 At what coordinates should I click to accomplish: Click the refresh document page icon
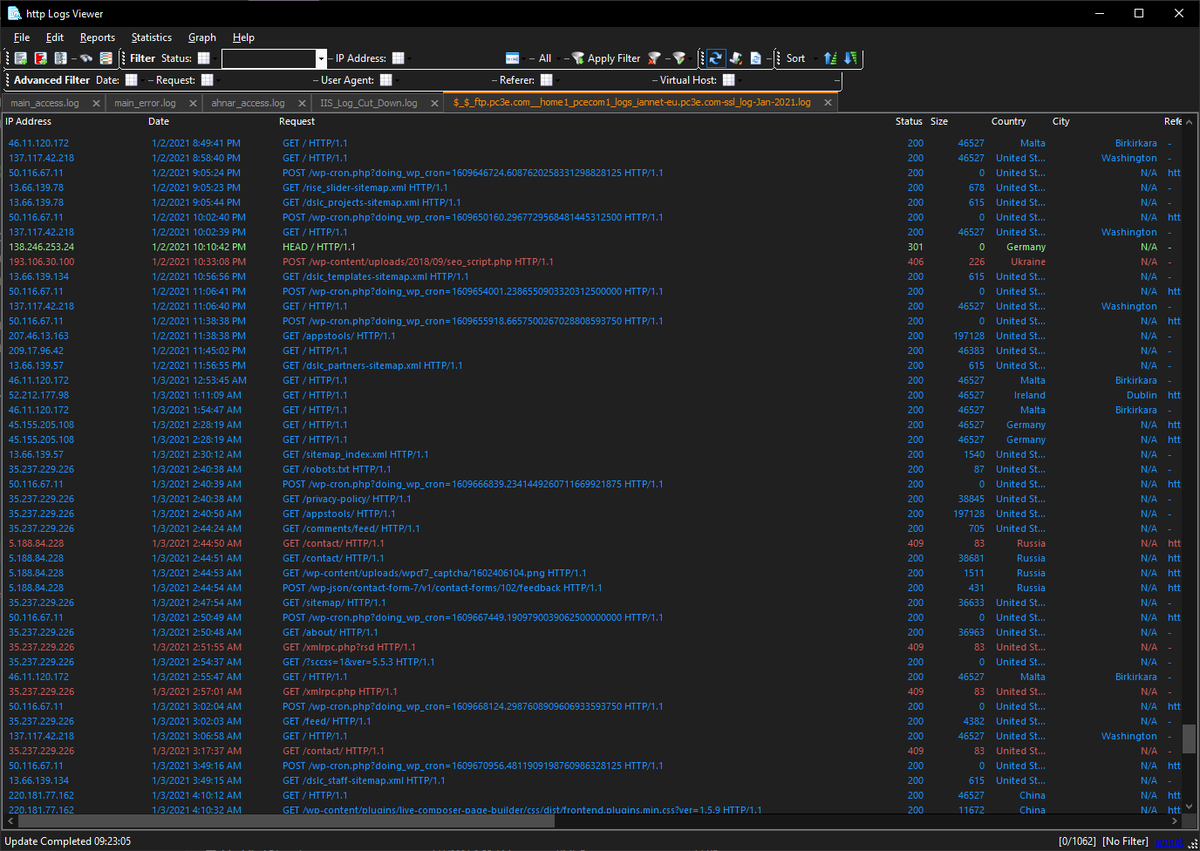756,58
